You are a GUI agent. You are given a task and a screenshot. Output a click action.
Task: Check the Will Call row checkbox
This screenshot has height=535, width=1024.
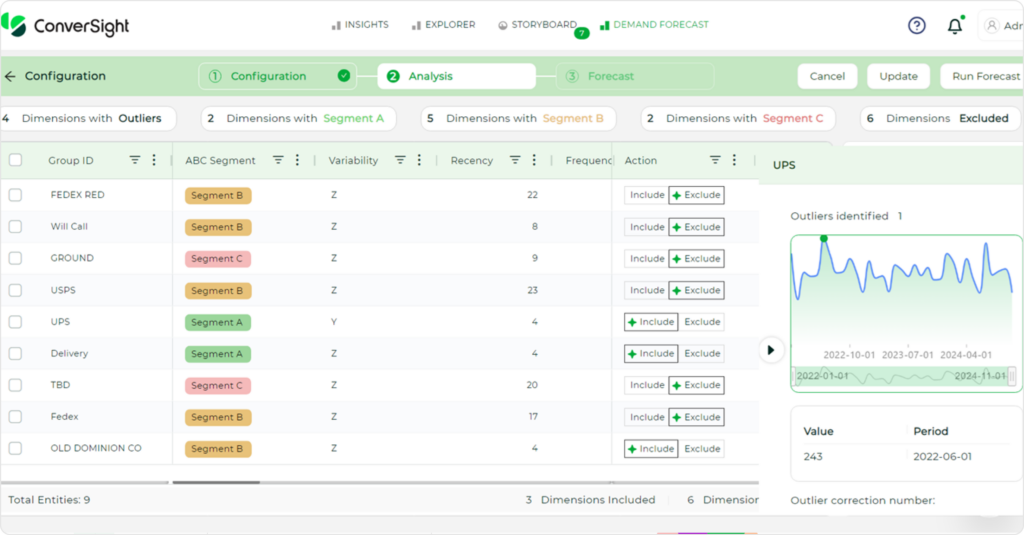(16, 227)
